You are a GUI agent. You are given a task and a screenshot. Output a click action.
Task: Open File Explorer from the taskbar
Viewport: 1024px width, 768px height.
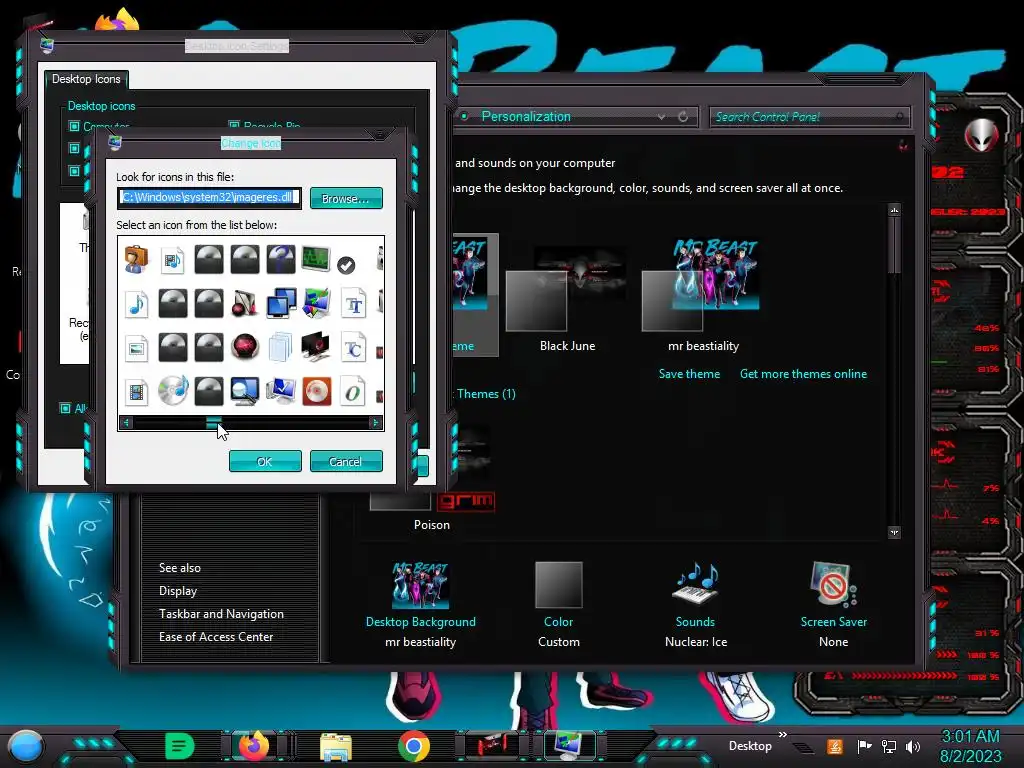click(336, 746)
